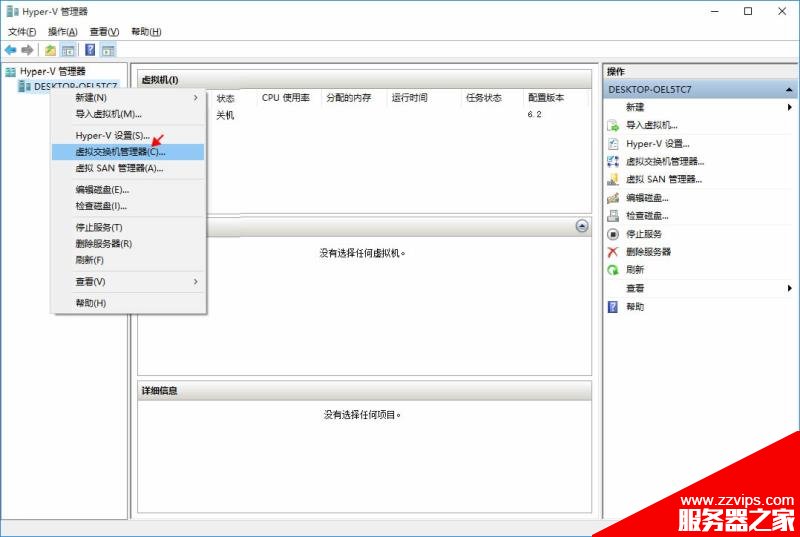800x537 pixels.
Task: Click the Hyper-V 管理器 tree root icon
Action: point(11,72)
